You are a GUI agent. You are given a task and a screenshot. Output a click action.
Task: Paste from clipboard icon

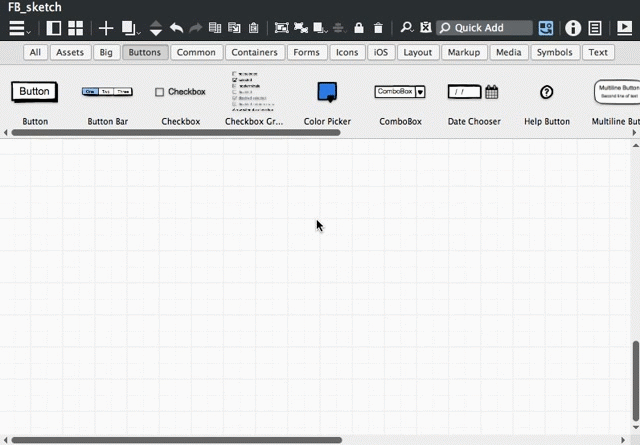click(253, 28)
